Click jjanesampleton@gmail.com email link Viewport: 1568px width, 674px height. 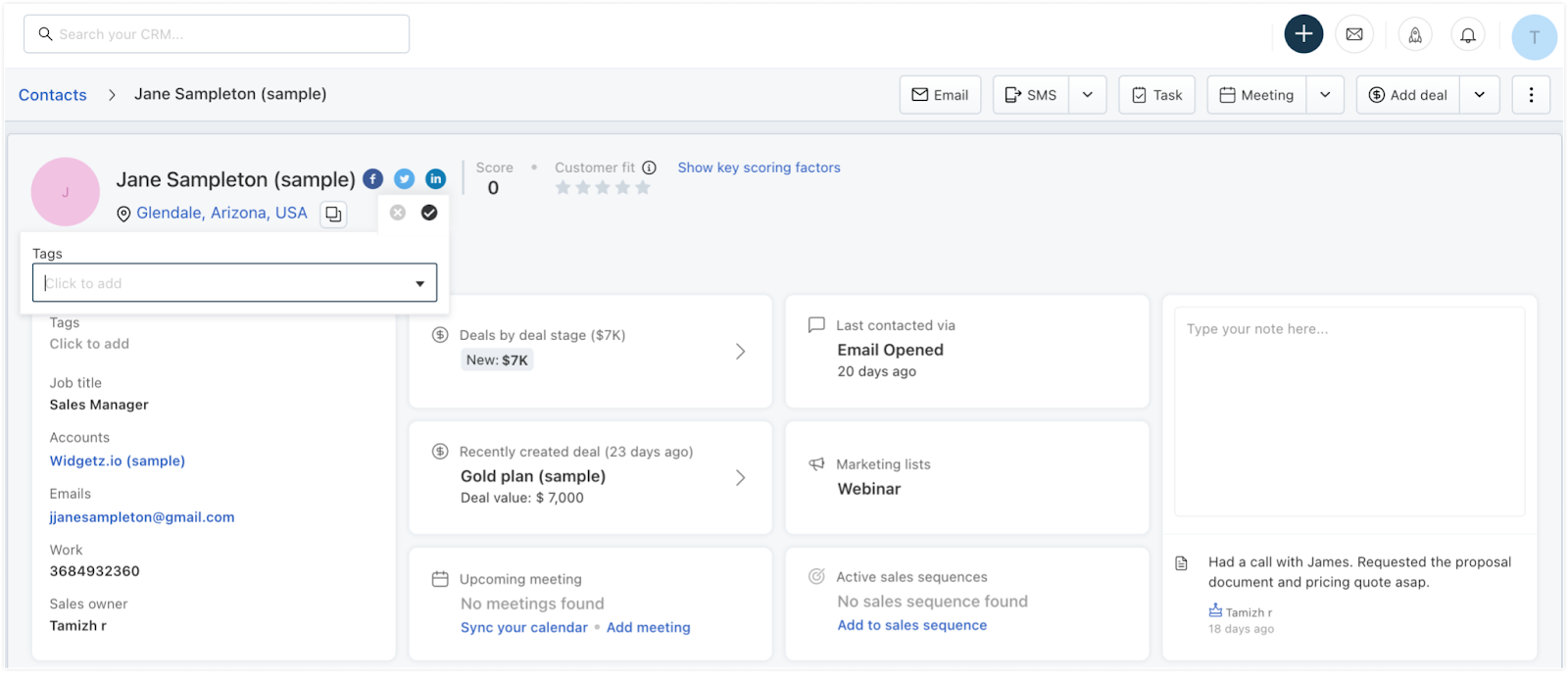pyautogui.click(x=142, y=517)
